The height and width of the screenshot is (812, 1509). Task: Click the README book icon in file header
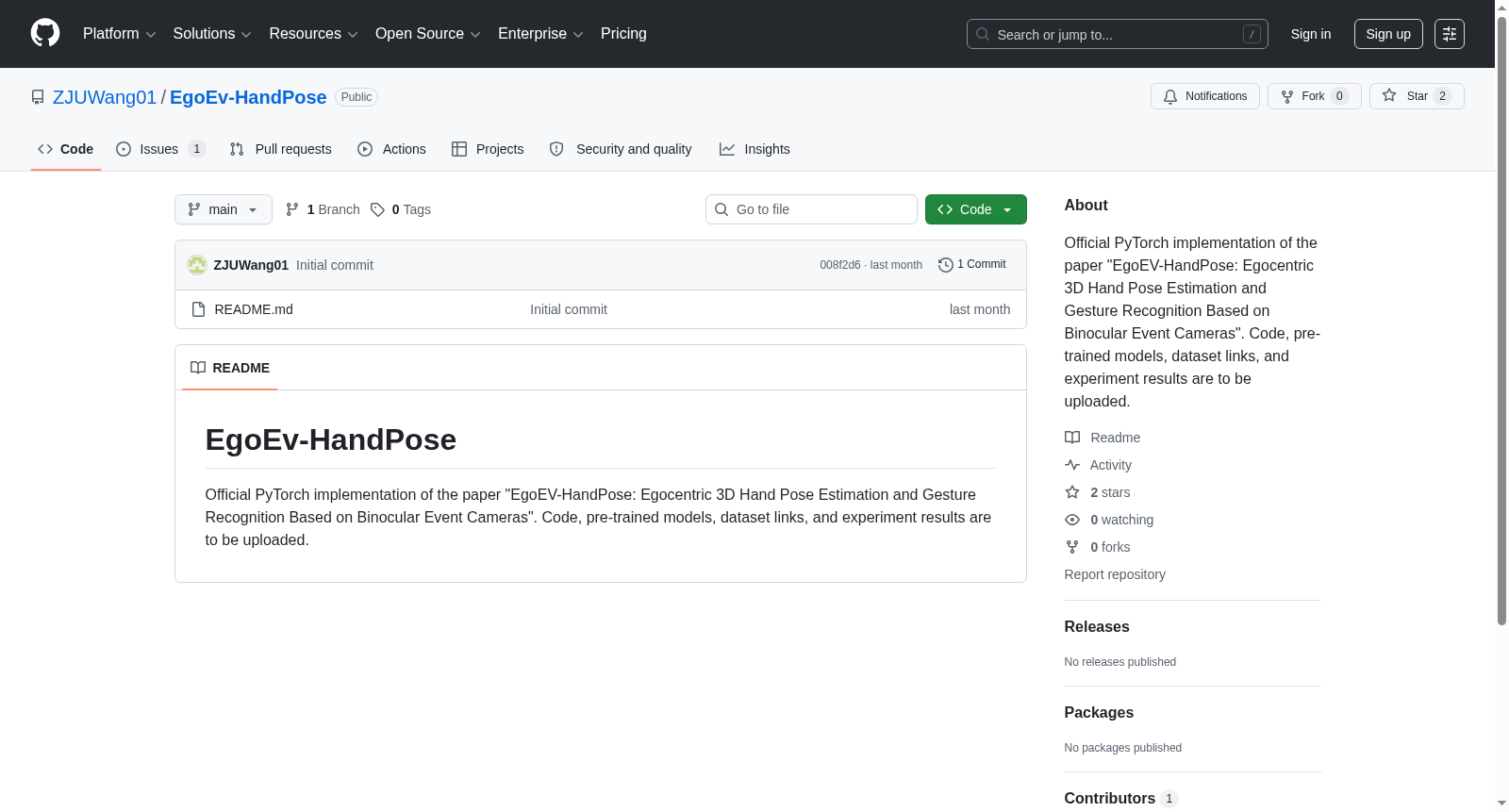pyautogui.click(x=198, y=368)
